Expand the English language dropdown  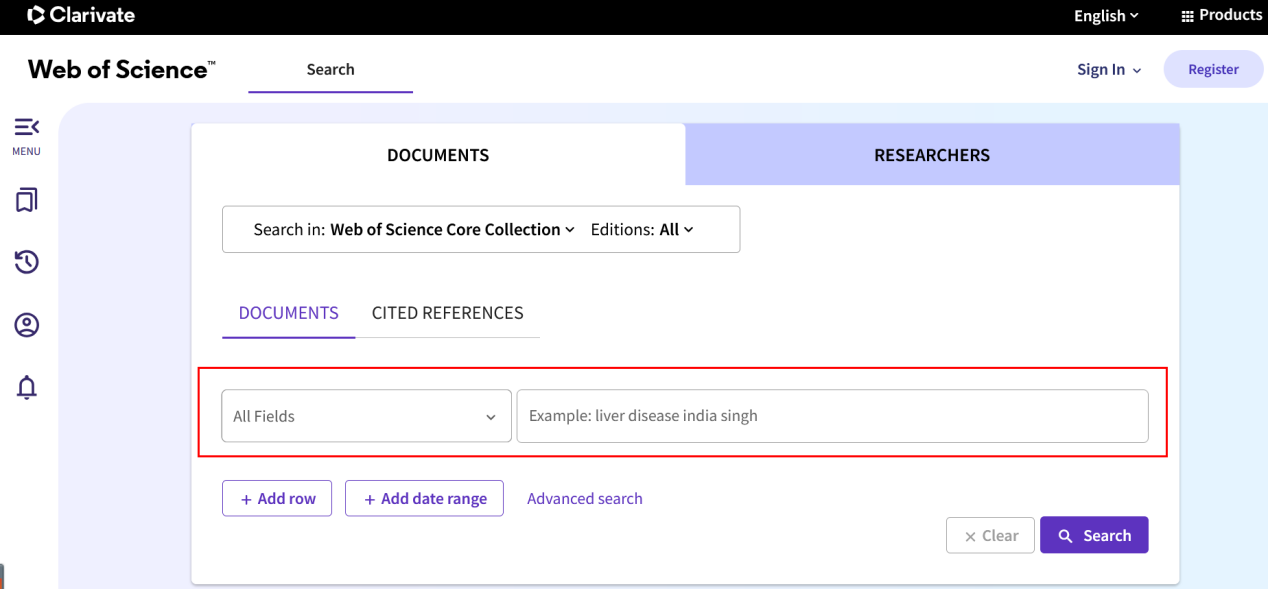1106,16
